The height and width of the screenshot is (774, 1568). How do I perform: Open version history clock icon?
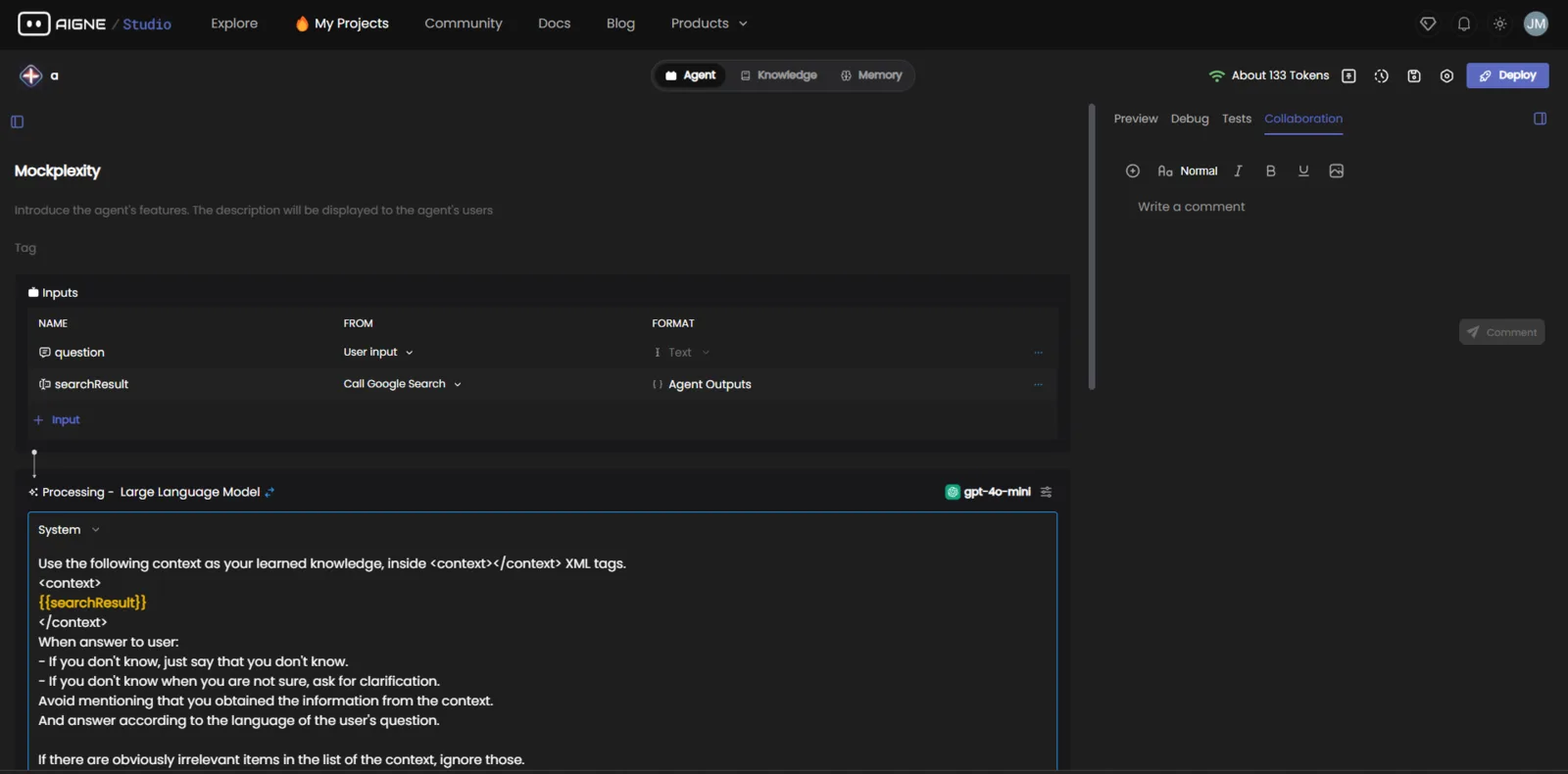pyautogui.click(x=1382, y=75)
